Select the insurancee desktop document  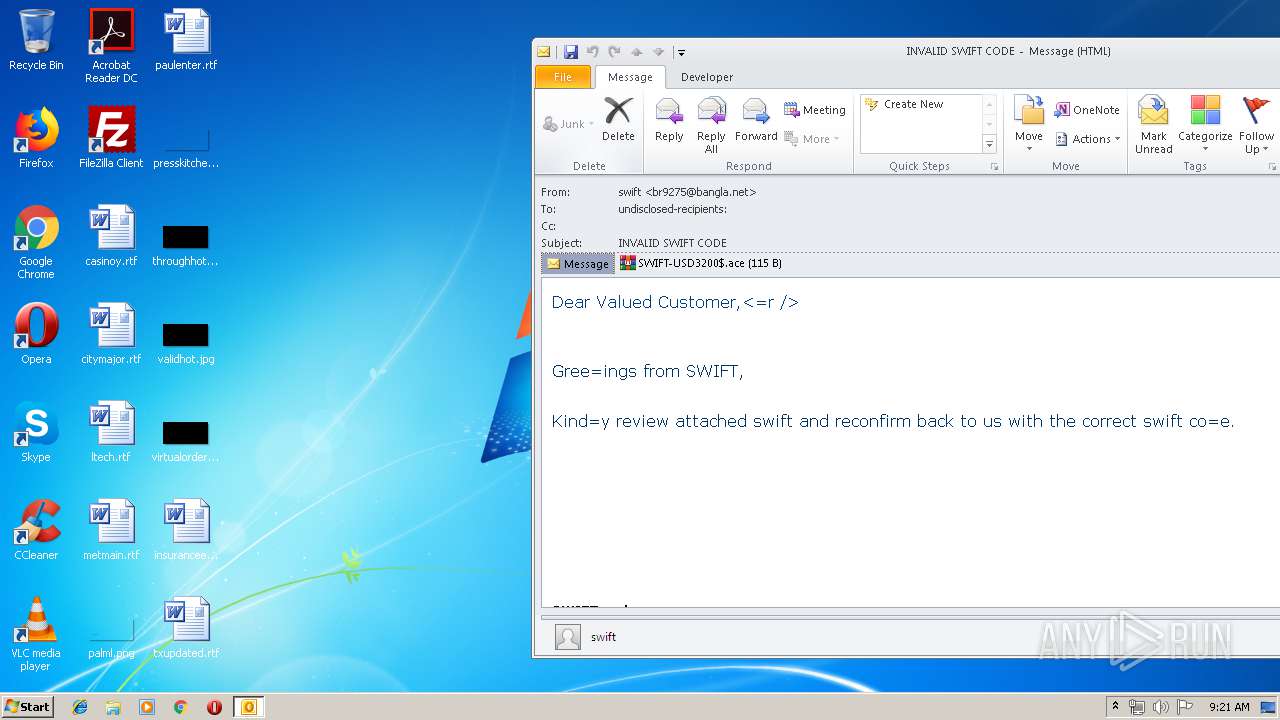coord(186,530)
